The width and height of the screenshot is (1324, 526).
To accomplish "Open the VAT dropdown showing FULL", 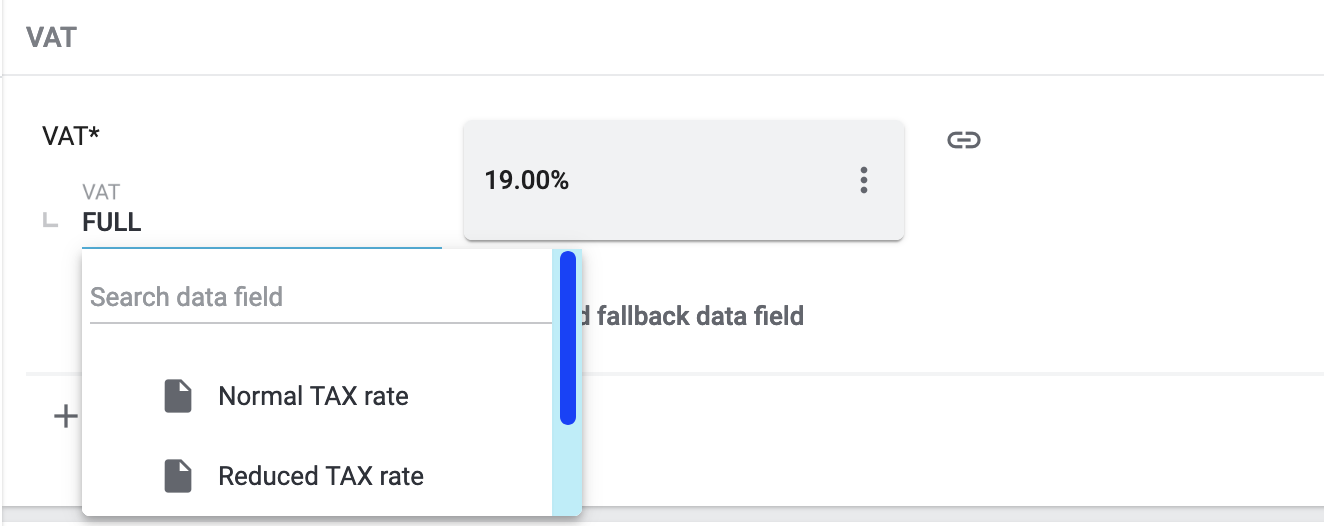I will tap(260, 222).
